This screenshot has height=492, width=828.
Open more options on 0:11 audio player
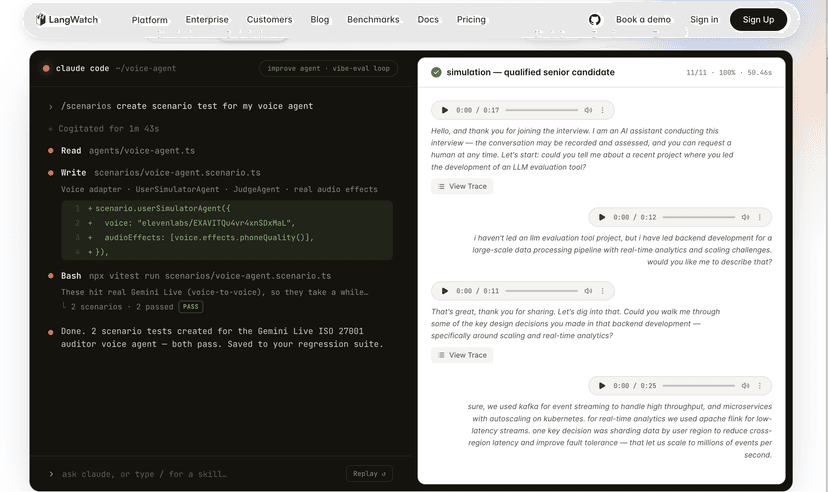[603, 291]
